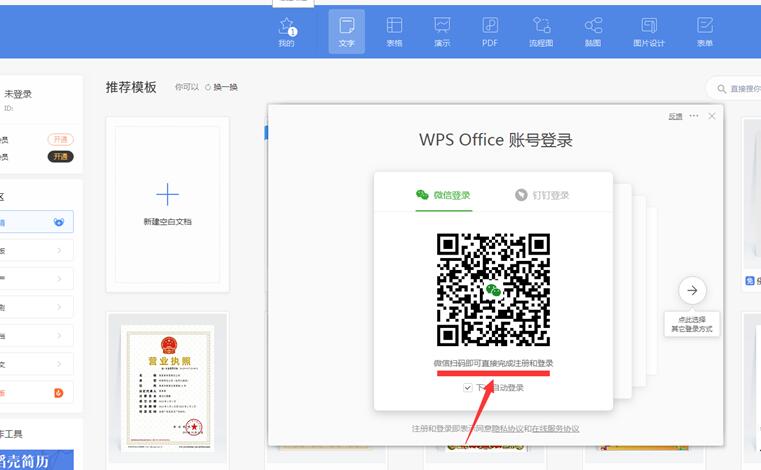
Task: Click the DingTalk icon on the login tab
Action: [x=521, y=195]
